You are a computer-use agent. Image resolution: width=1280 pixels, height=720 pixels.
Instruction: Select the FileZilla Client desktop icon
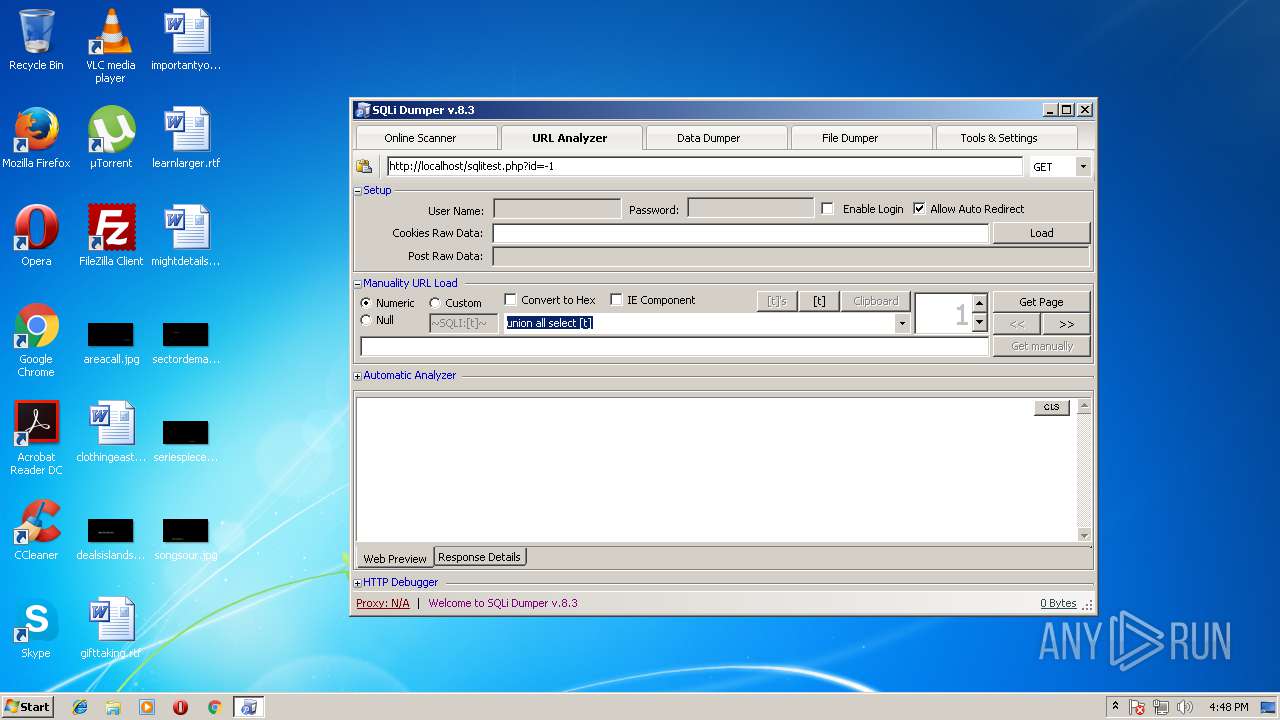coord(111,236)
